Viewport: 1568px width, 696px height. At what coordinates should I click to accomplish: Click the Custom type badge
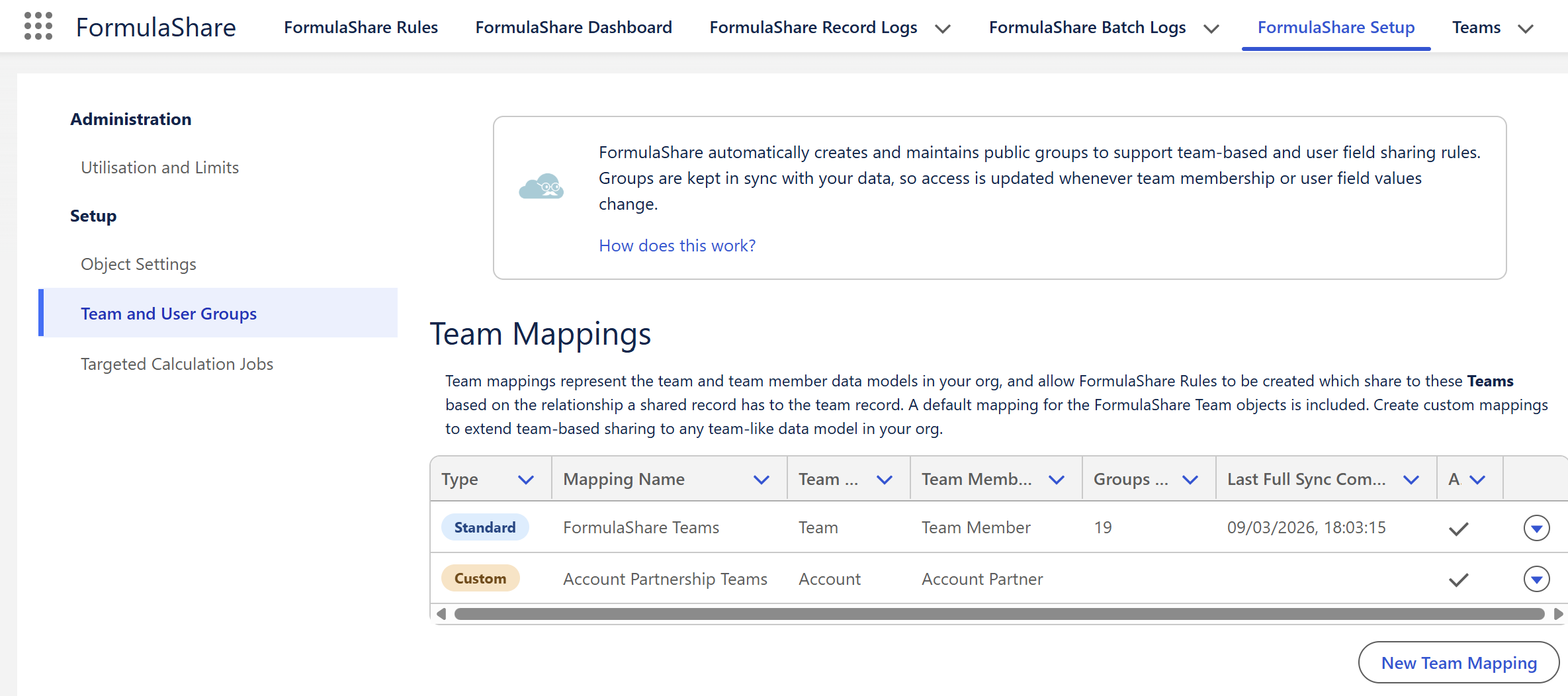480,578
